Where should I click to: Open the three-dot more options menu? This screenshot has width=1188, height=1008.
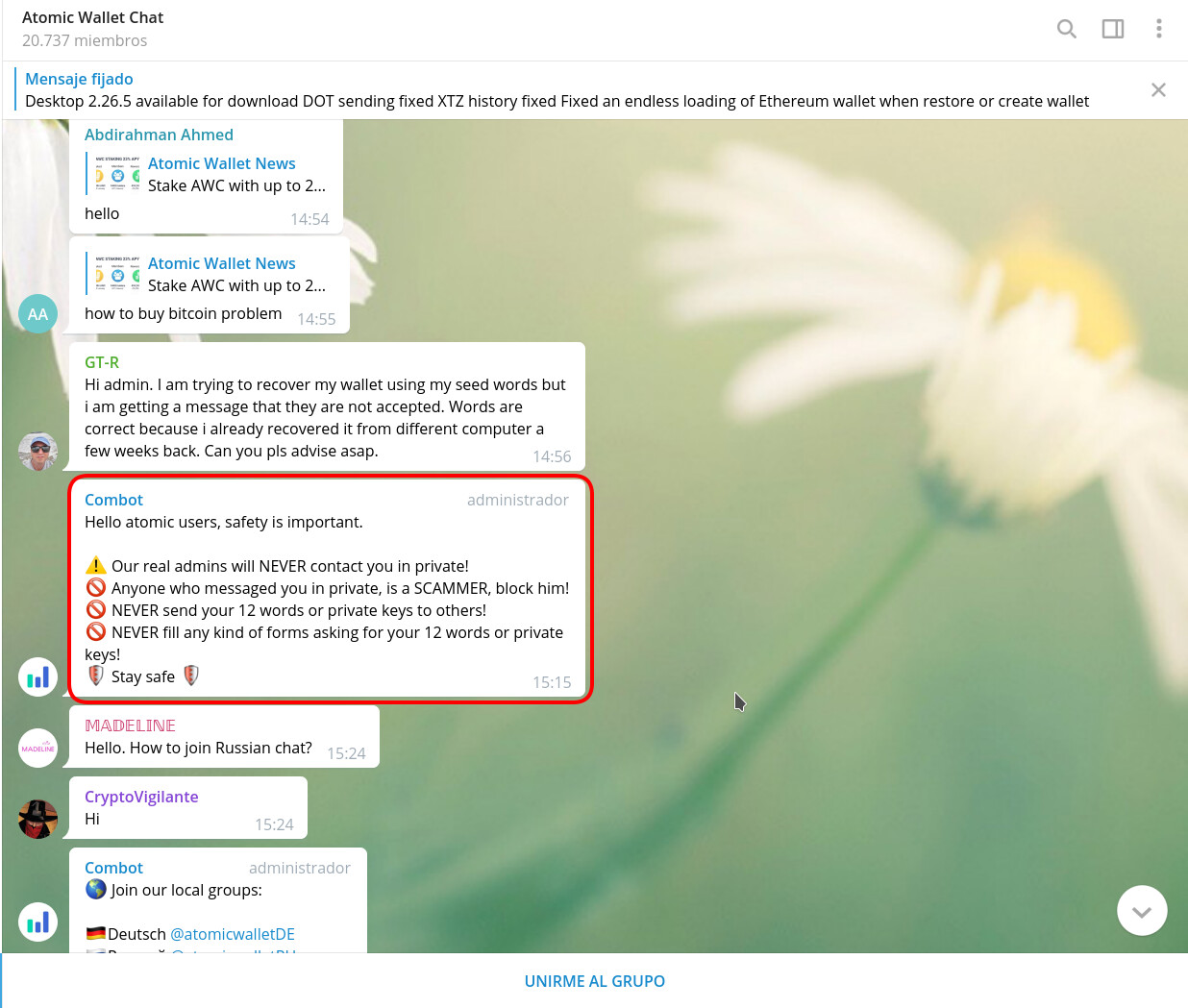pos(1158,29)
